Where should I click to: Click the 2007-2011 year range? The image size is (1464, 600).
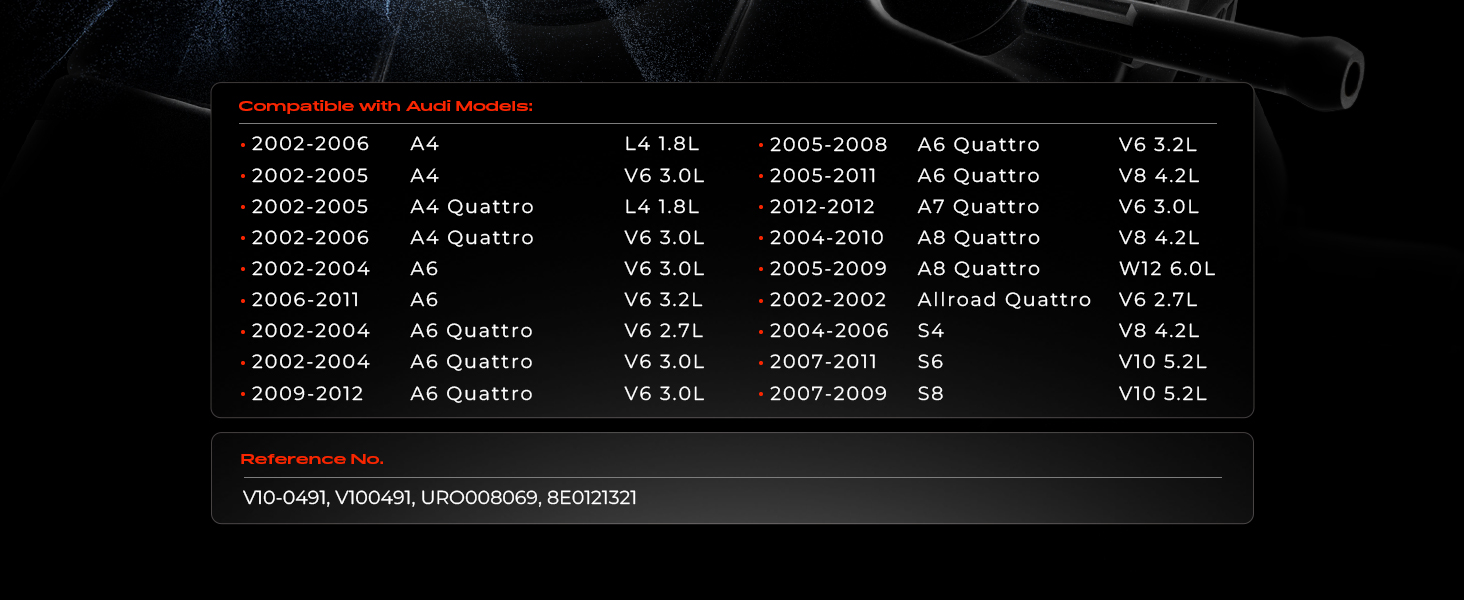pos(823,362)
